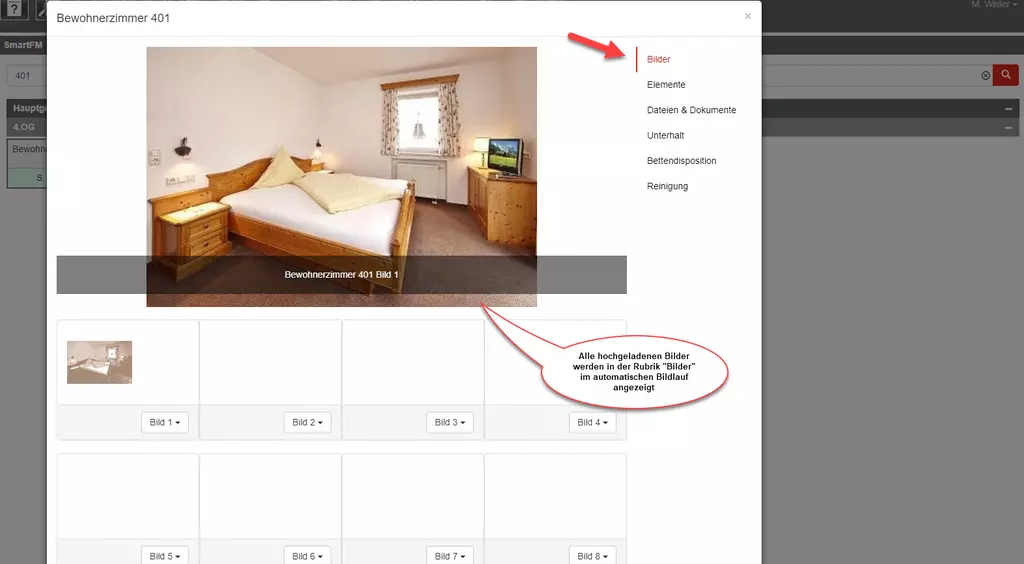This screenshot has height=564, width=1024.
Task: Collapse the top grey section with its minus icon
Action: tap(1009, 108)
